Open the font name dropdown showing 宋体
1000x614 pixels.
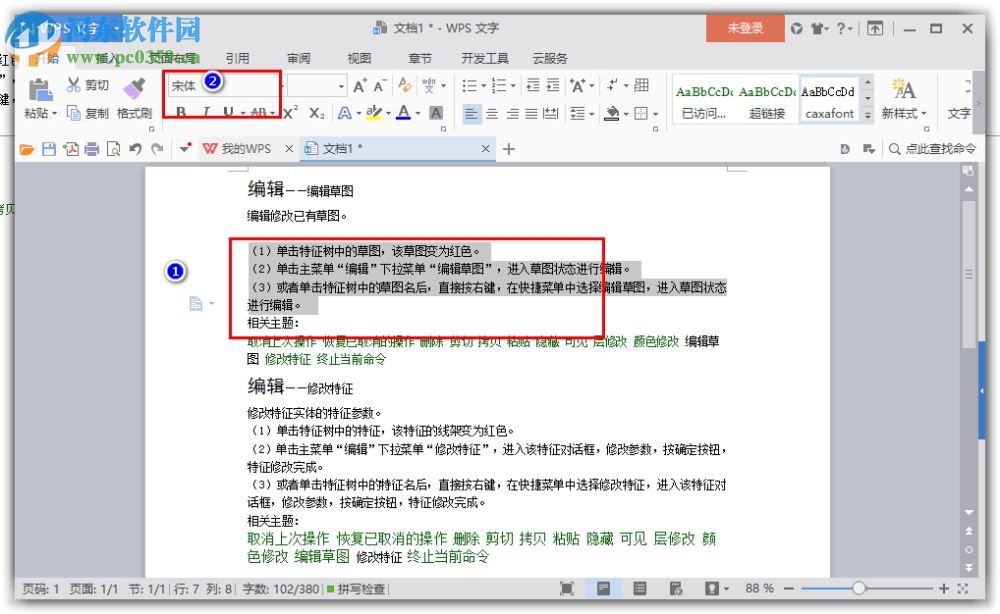coord(232,84)
